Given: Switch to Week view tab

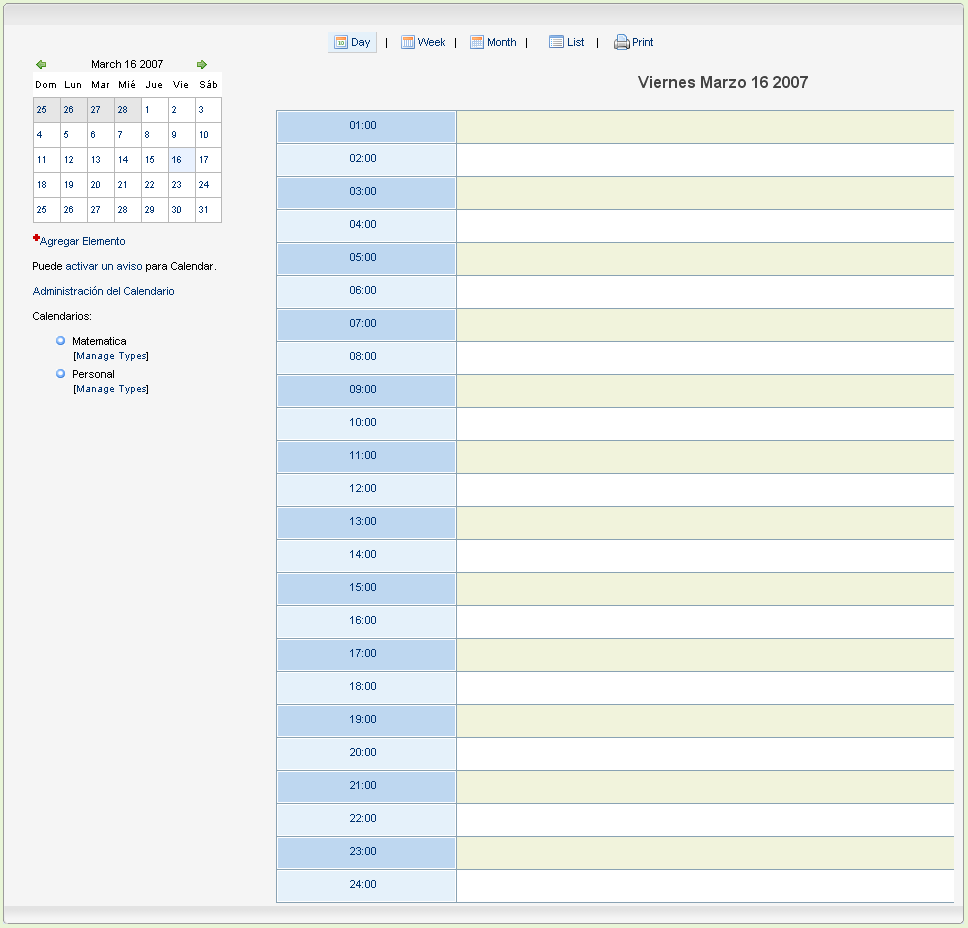Looking at the screenshot, I should click(x=424, y=42).
